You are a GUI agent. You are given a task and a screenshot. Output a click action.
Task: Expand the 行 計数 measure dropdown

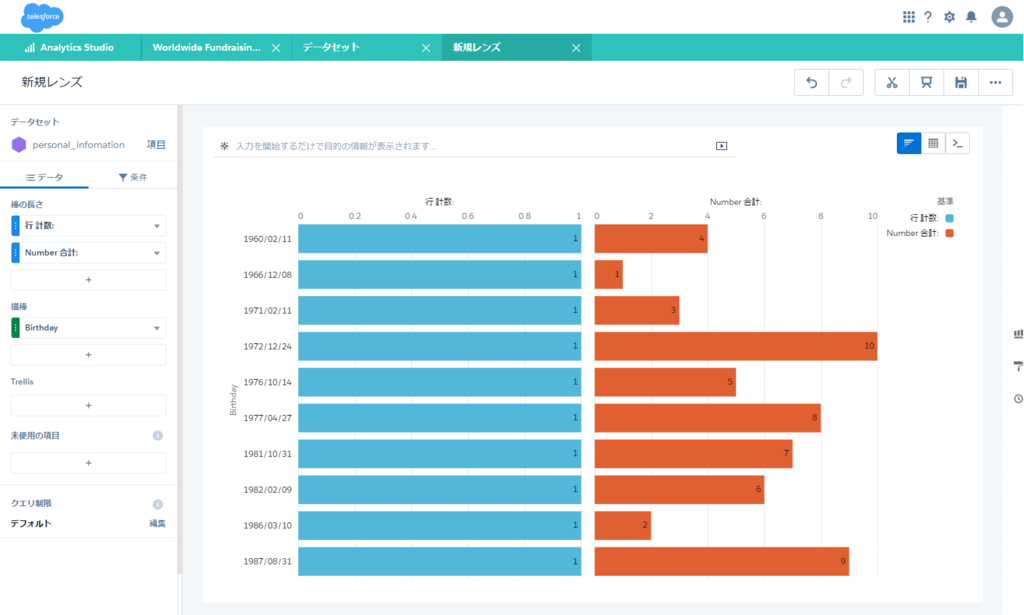(x=157, y=226)
